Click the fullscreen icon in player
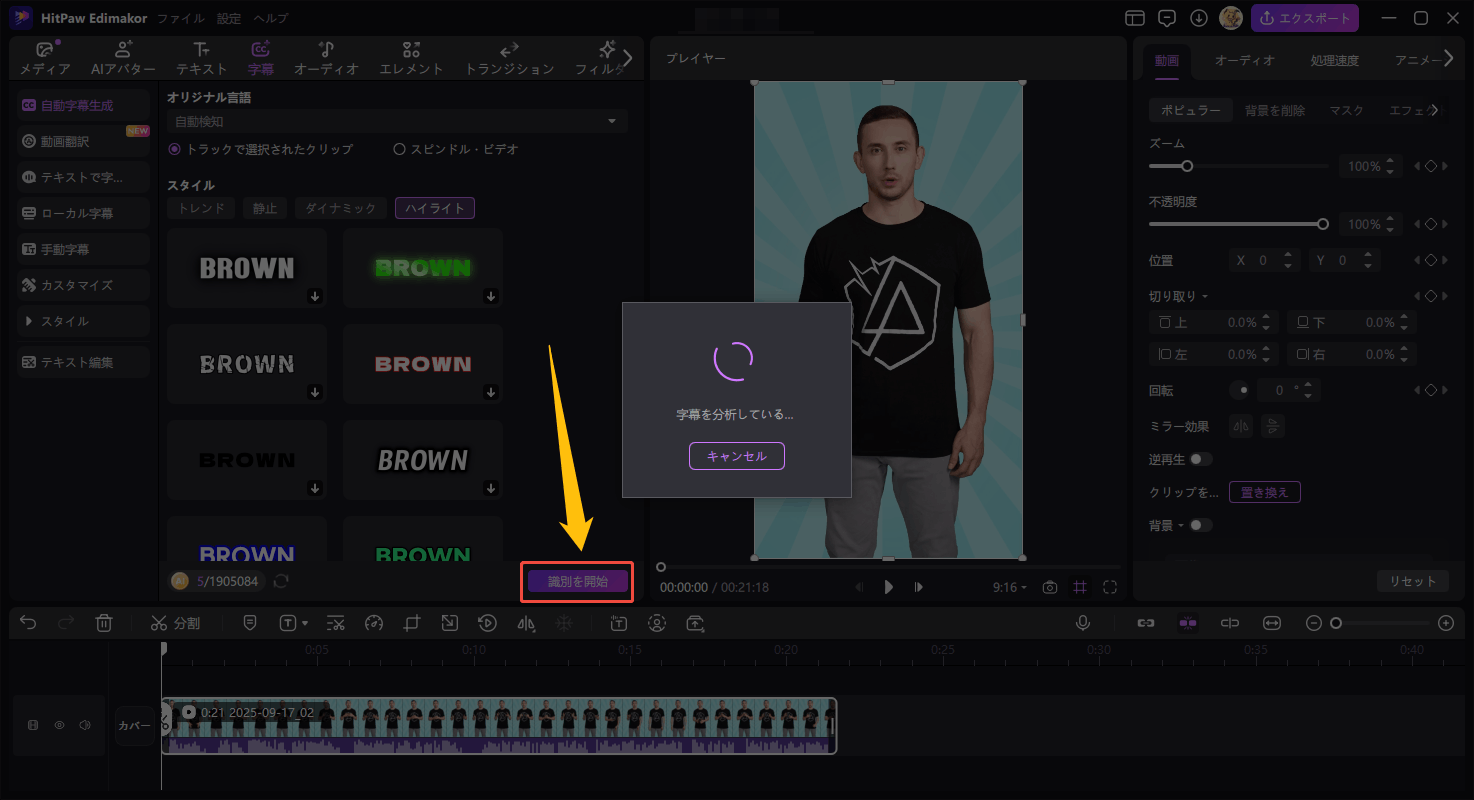The image size is (1474, 800). 1110,587
